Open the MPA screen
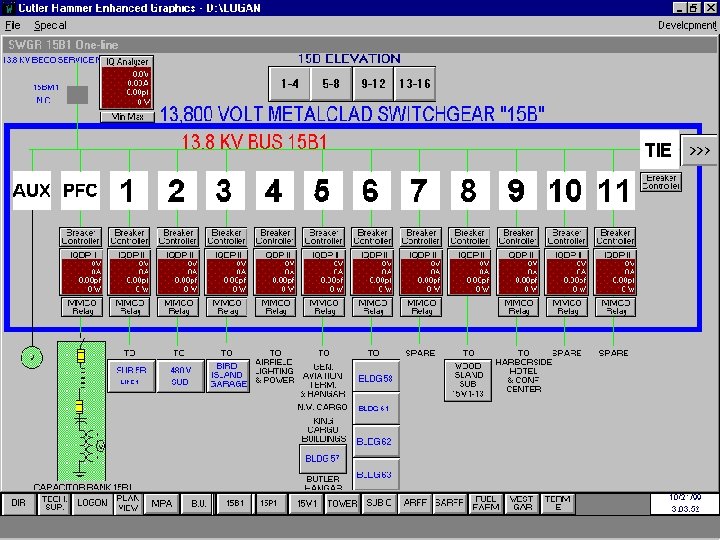Viewport: 720px width, 540px height. coord(162,504)
